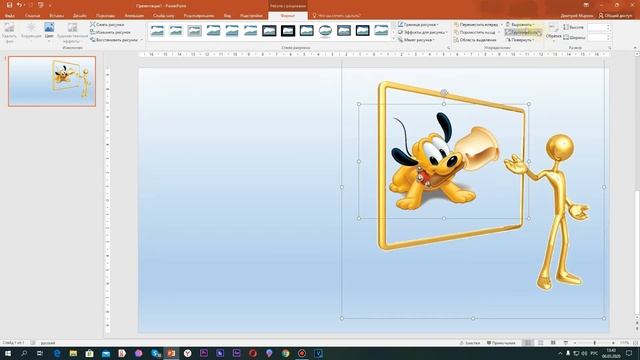Viewport: 640px width, 360px height.
Task: Switch to Transitions (Переходы) tab
Action: 106,16
